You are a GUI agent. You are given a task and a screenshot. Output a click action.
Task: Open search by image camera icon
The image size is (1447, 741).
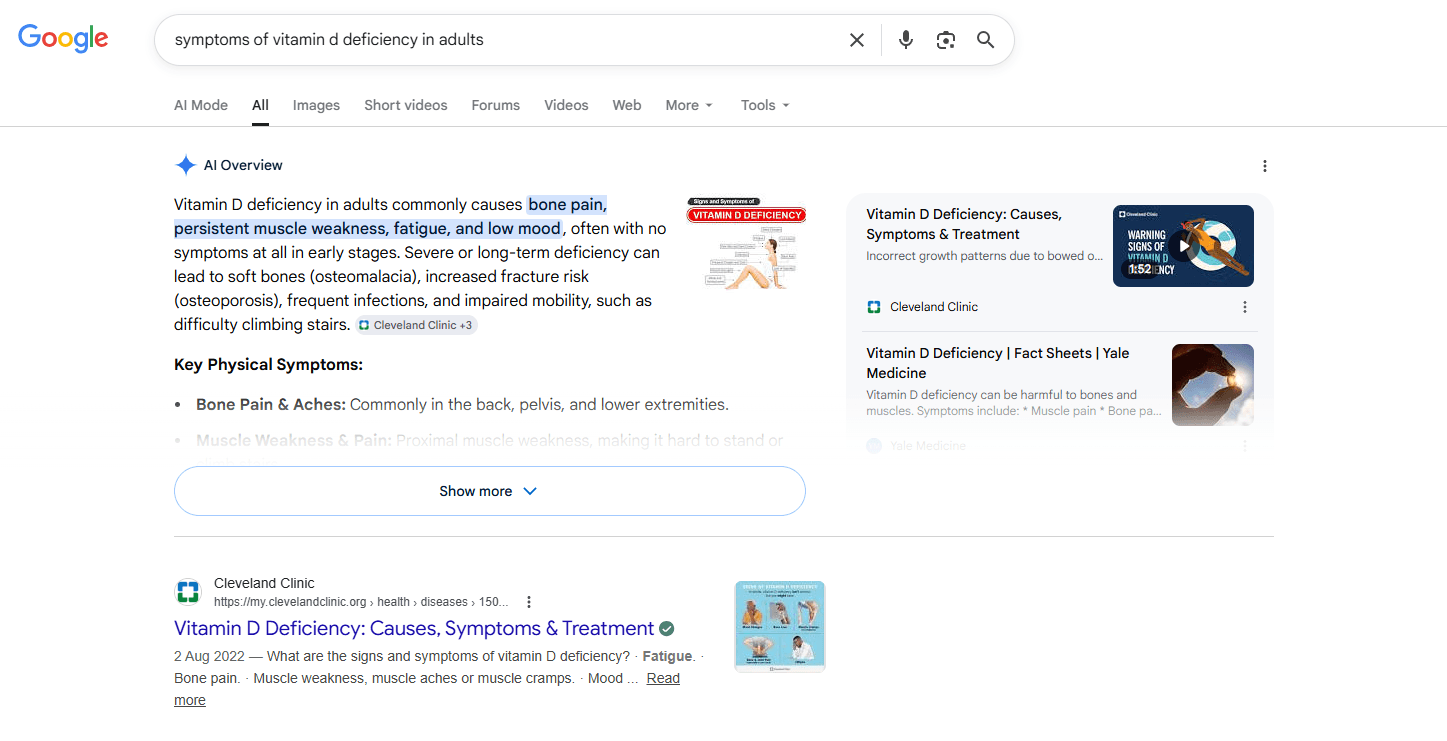(946, 40)
